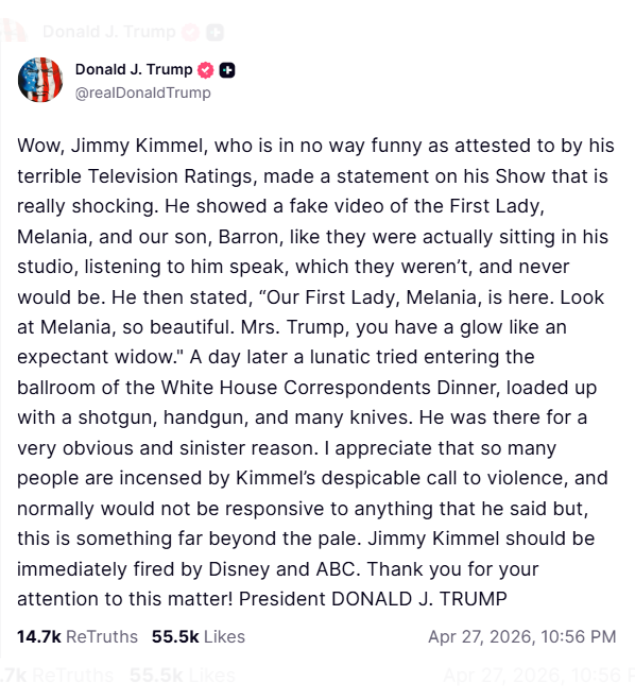Click the black plus badge beside the name
Image resolution: width=635 pixels, height=700 pixels.
point(228,70)
